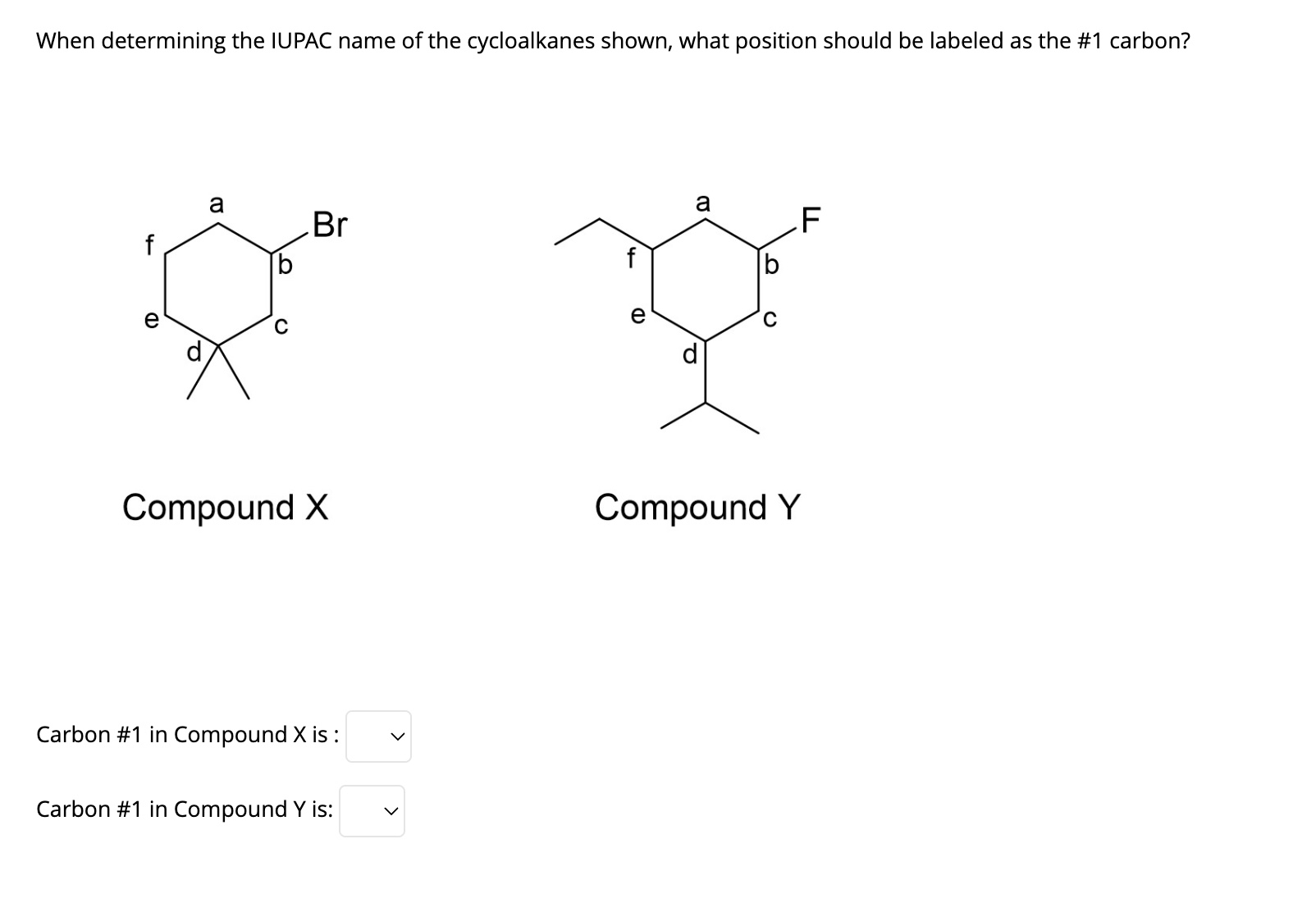
Task: Open the Carbon #1 Compound Y dropdown
Action: click(373, 811)
